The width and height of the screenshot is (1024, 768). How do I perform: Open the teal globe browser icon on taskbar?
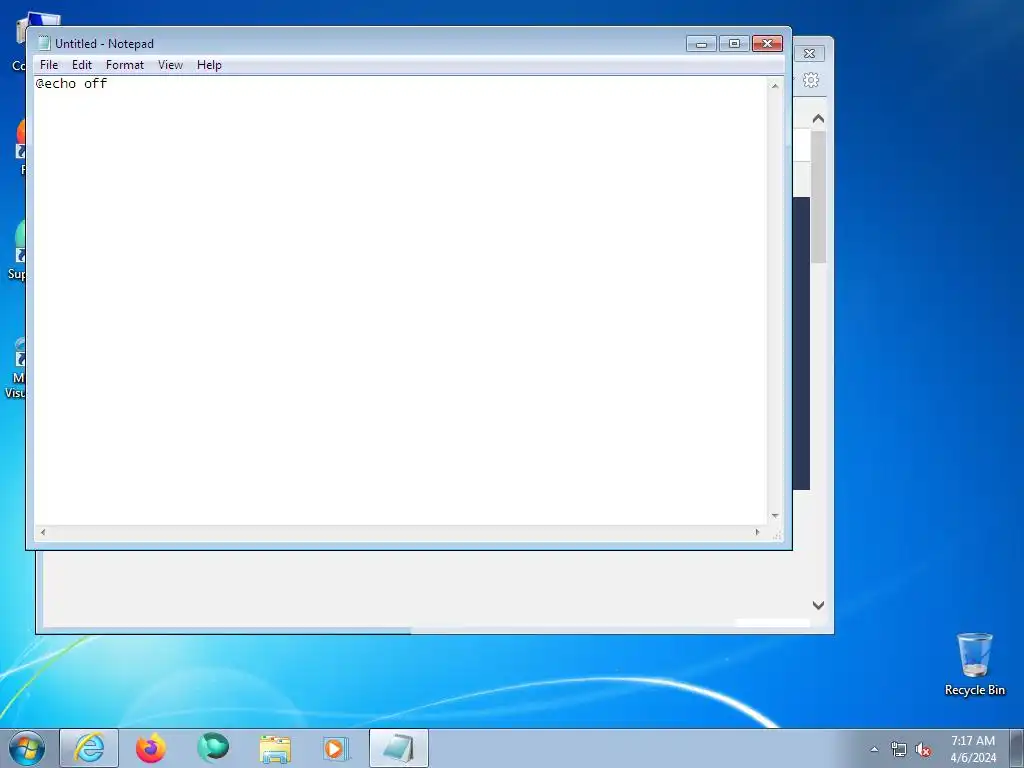click(213, 748)
